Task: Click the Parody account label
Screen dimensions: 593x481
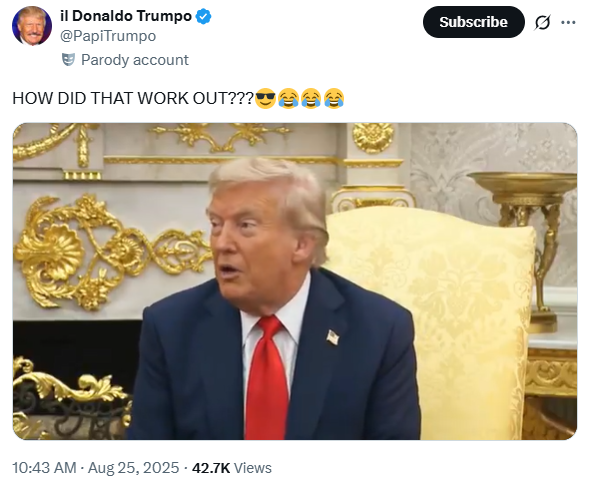Action: click(x=135, y=60)
